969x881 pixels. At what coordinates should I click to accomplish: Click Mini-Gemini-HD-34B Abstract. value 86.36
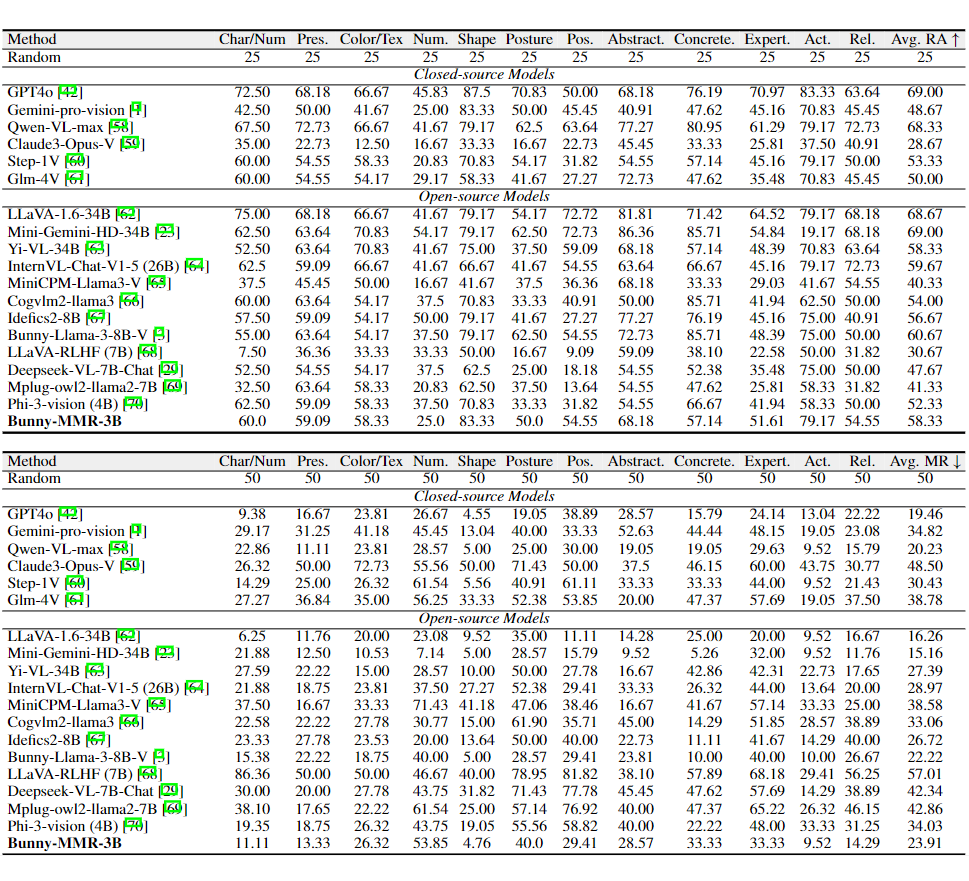click(x=636, y=232)
